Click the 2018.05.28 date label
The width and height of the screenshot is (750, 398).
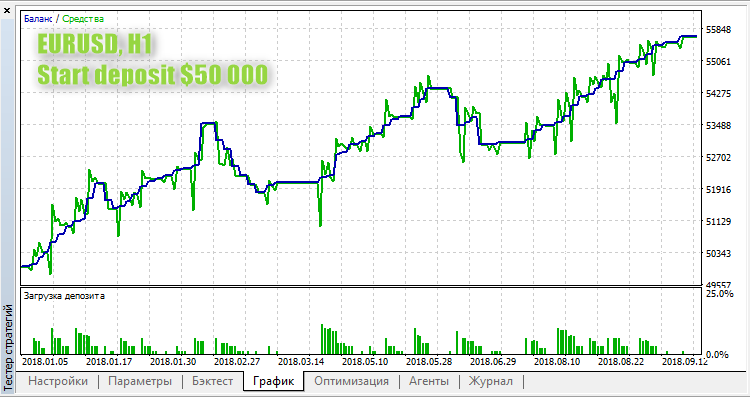pyautogui.click(x=429, y=361)
